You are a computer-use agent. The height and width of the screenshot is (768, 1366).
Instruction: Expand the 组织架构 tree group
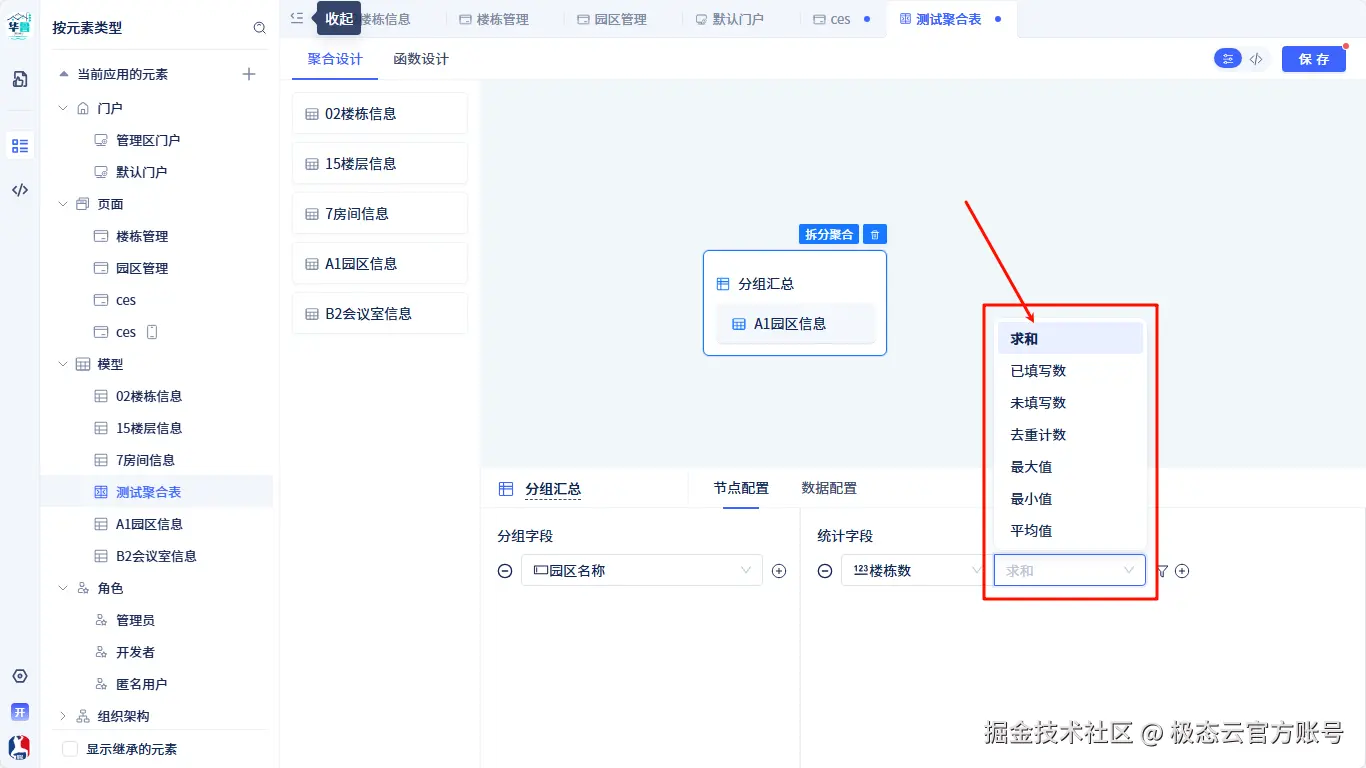point(64,716)
